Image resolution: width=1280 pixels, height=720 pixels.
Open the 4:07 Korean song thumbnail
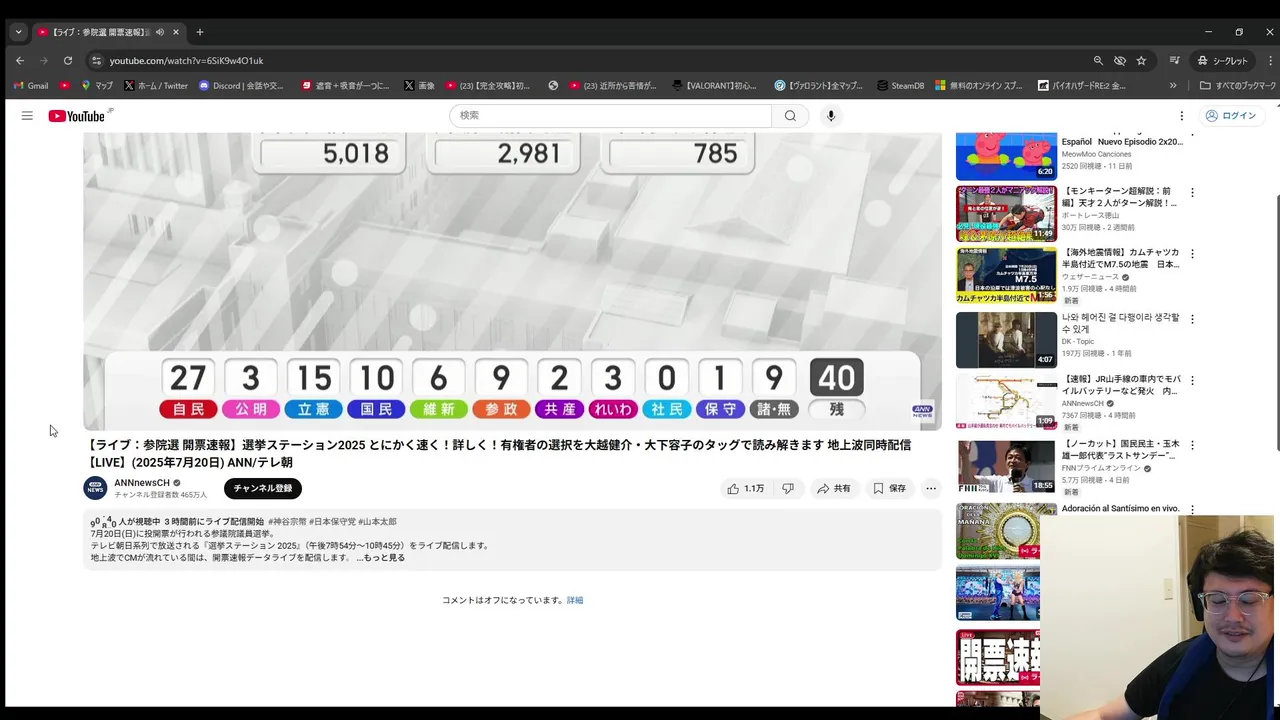pyautogui.click(x=1006, y=340)
